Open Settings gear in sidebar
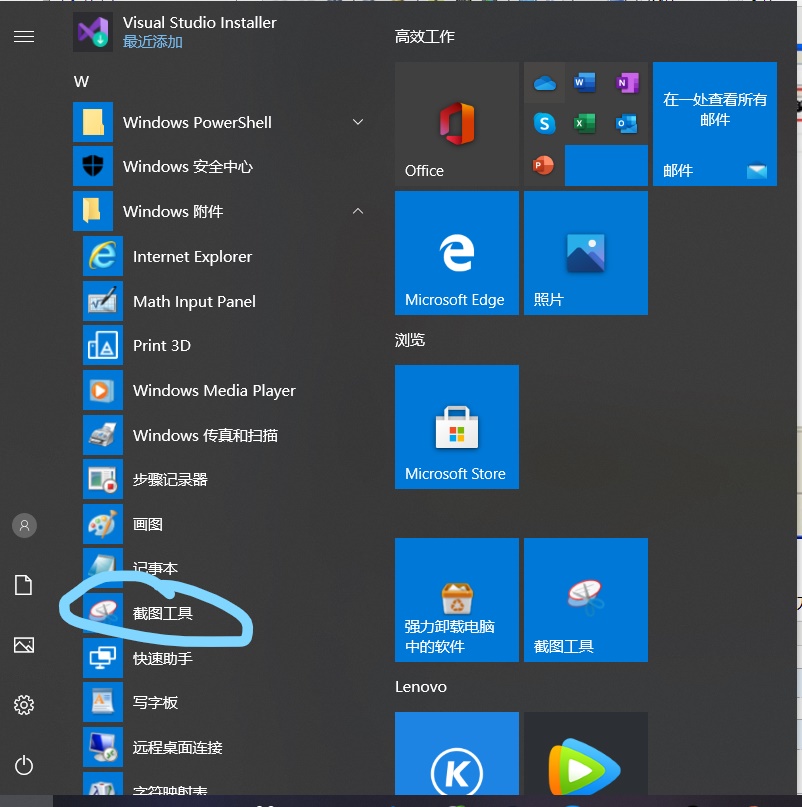802x807 pixels. [x=24, y=705]
